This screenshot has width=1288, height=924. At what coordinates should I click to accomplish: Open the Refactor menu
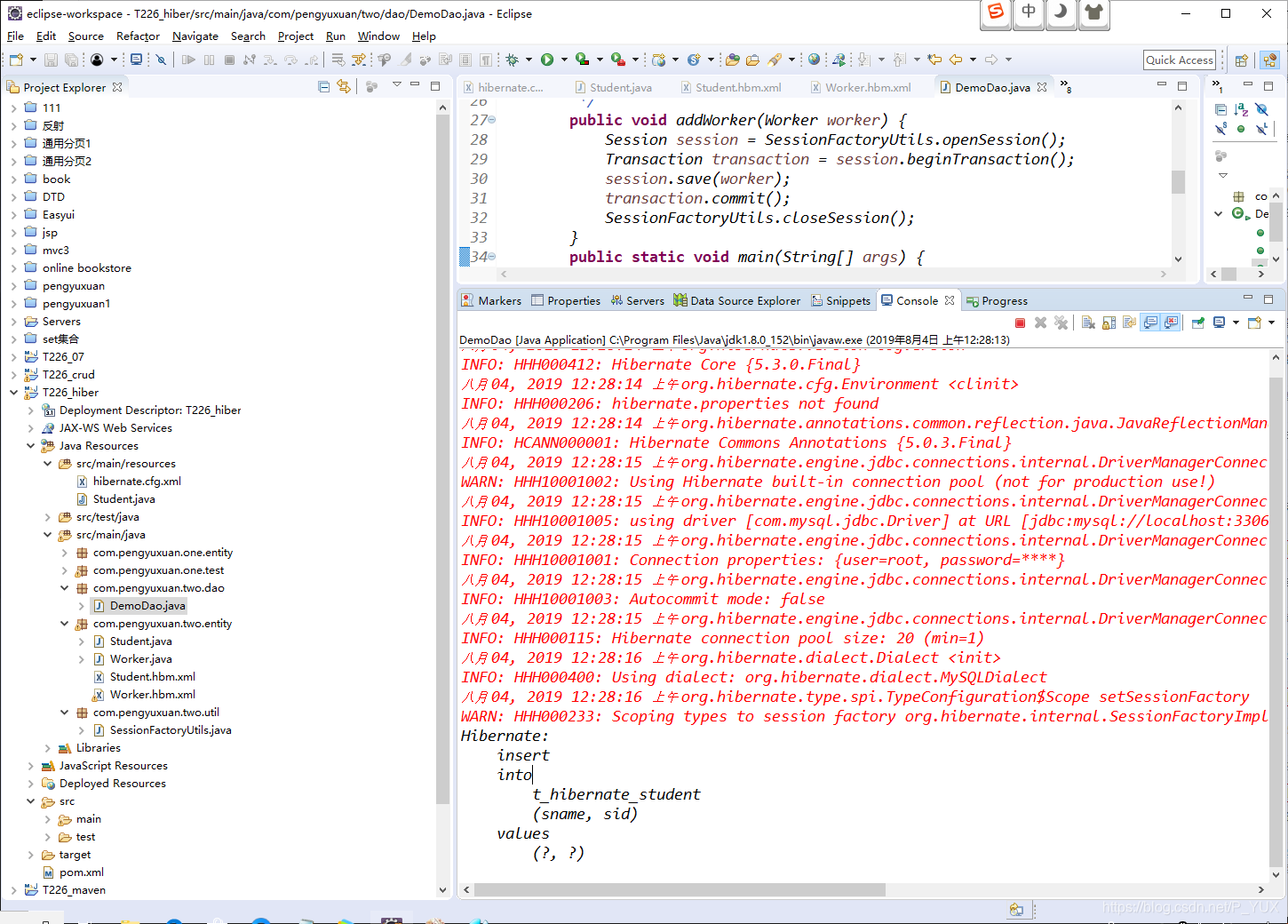pyautogui.click(x=138, y=36)
